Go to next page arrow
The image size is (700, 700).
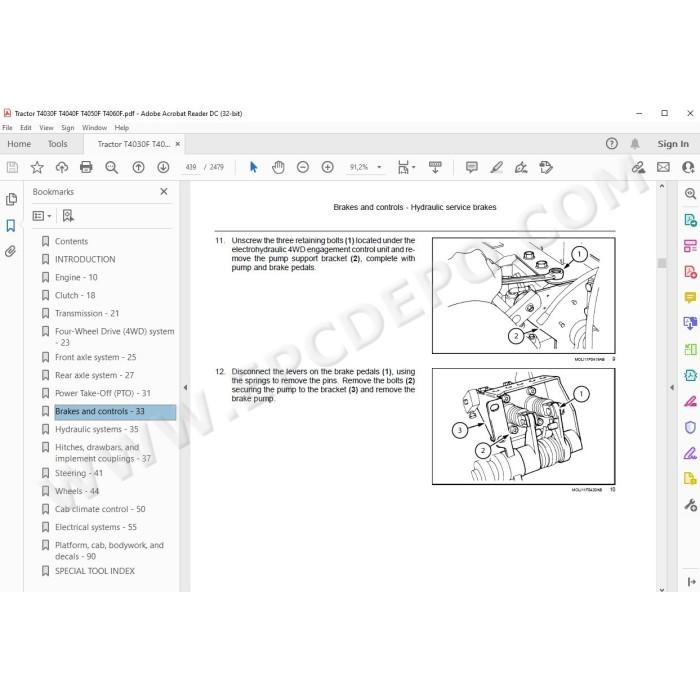[x=163, y=167]
